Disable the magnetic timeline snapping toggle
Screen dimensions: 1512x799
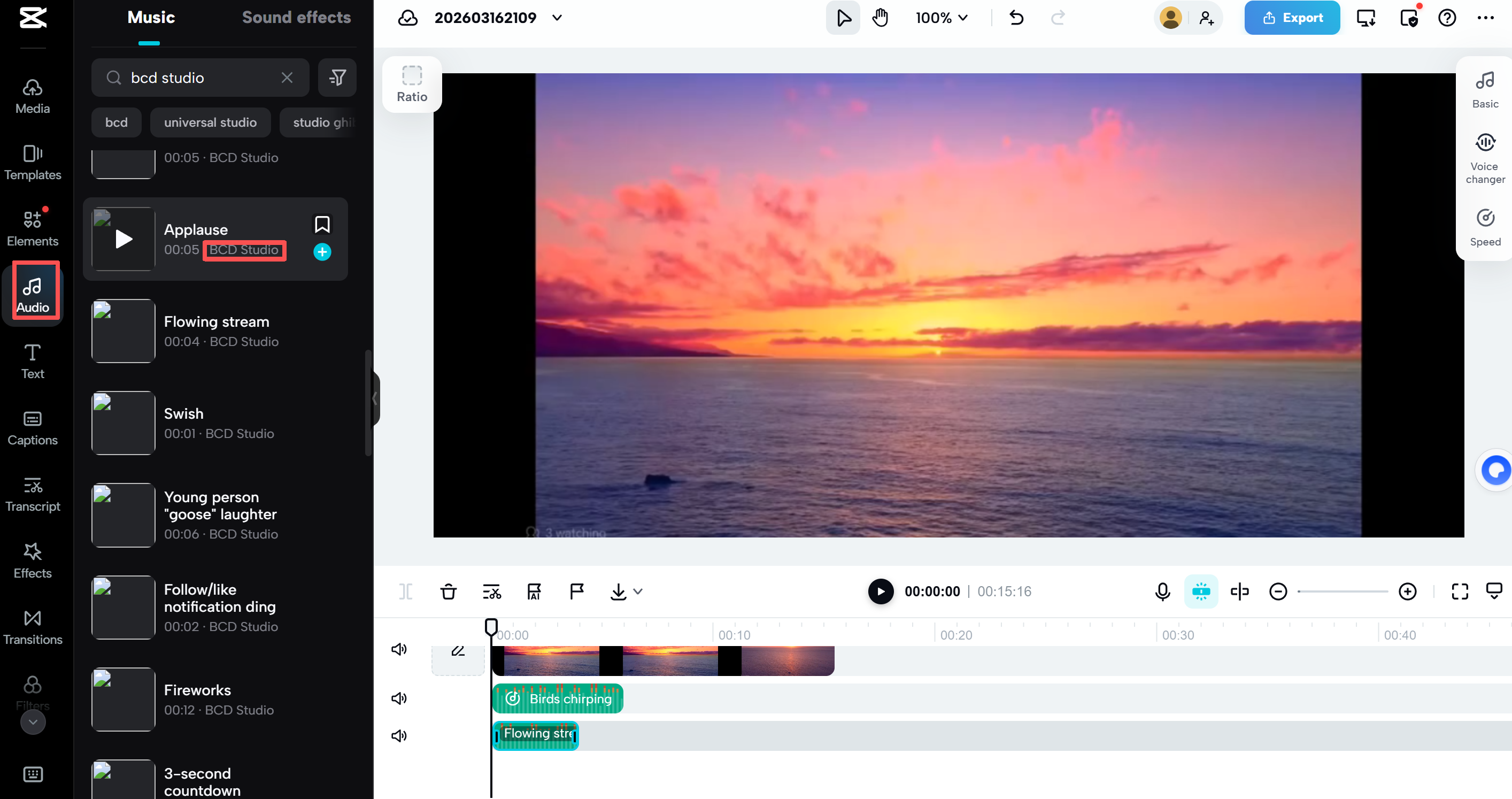point(1201,591)
